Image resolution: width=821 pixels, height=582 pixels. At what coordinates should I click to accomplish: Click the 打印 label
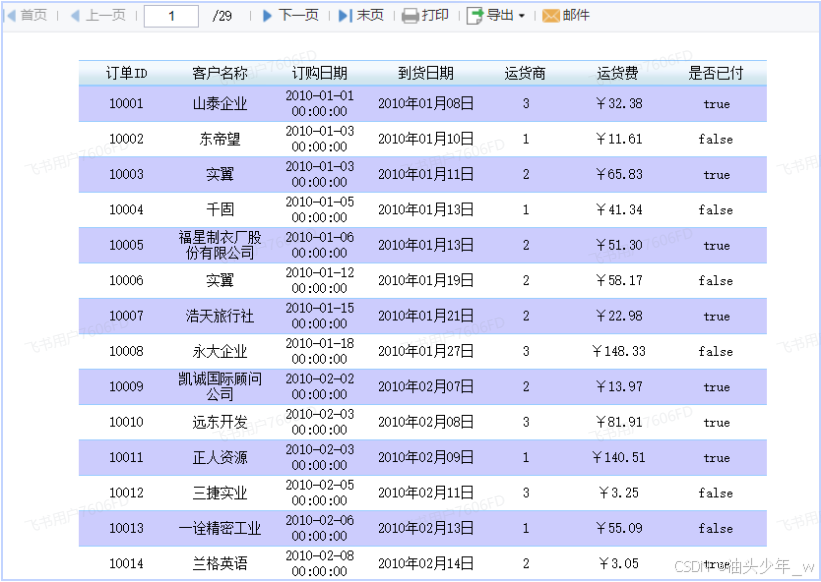435,15
